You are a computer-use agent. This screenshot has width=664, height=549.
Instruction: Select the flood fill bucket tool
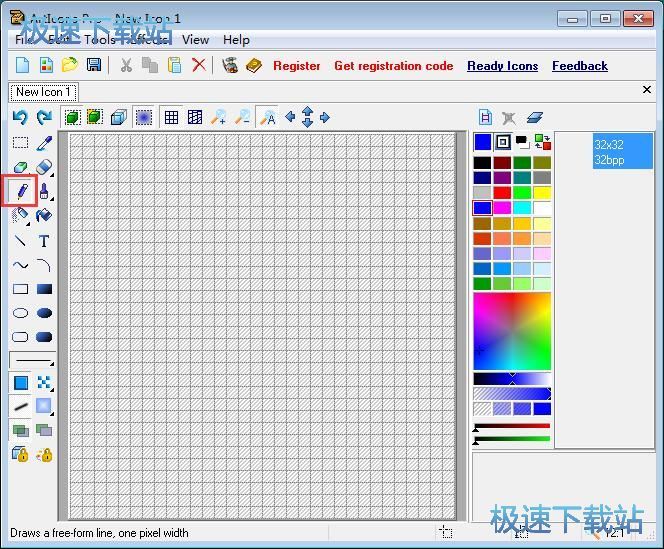[x=44, y=215]
